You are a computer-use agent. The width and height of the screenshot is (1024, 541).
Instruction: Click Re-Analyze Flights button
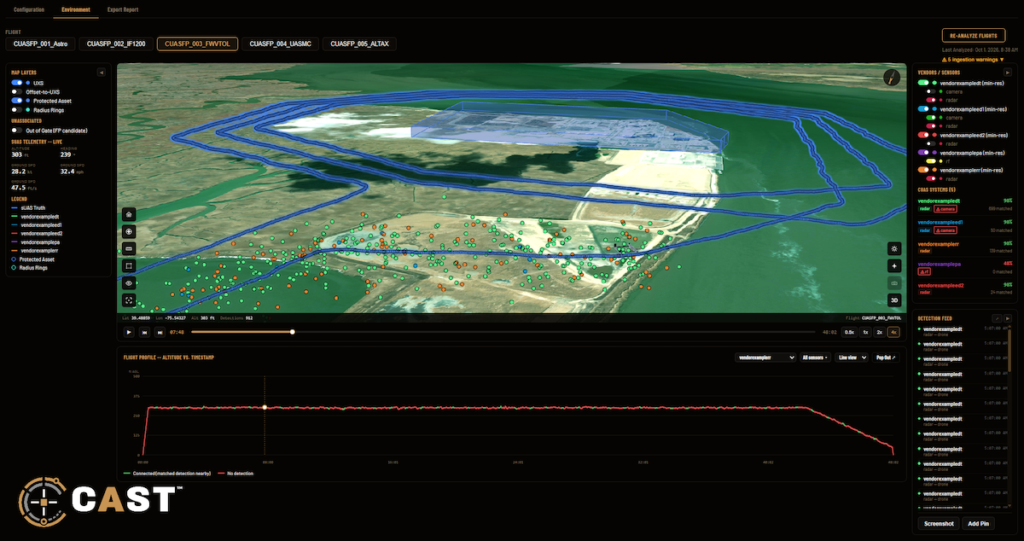973,35
